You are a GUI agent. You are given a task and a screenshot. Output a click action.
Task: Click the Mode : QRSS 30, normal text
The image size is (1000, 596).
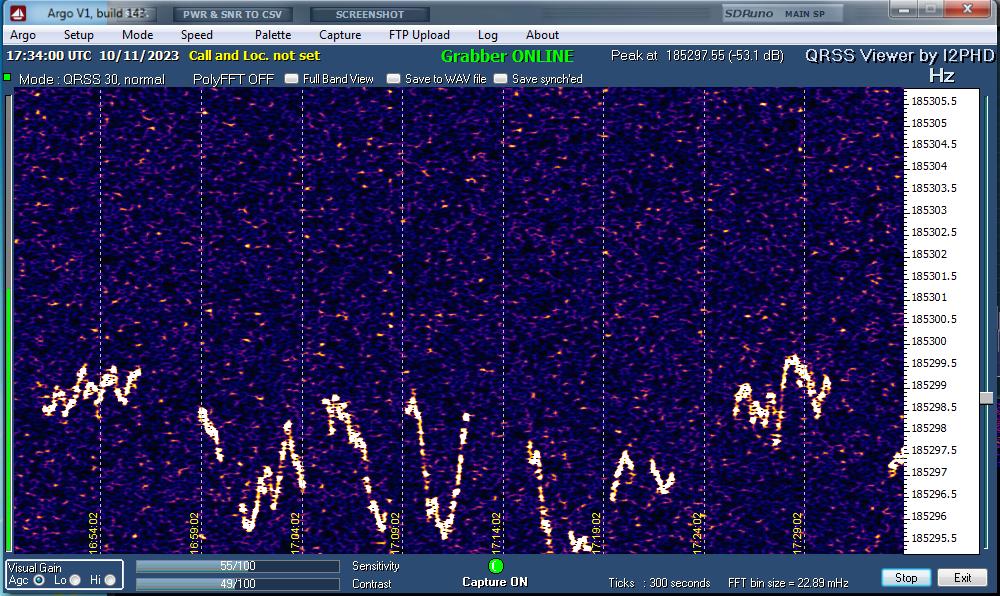point(92,79)
